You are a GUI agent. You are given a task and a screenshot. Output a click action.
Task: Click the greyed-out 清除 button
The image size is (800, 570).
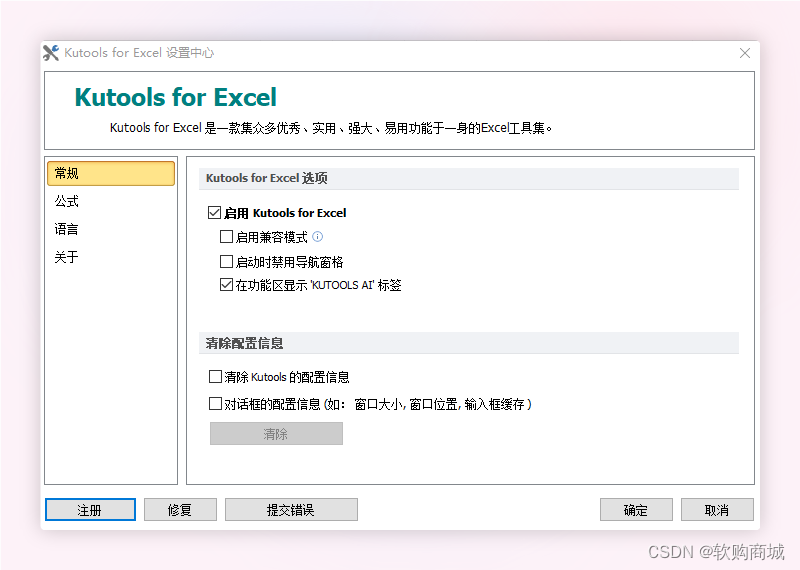[x=276, y=434]
